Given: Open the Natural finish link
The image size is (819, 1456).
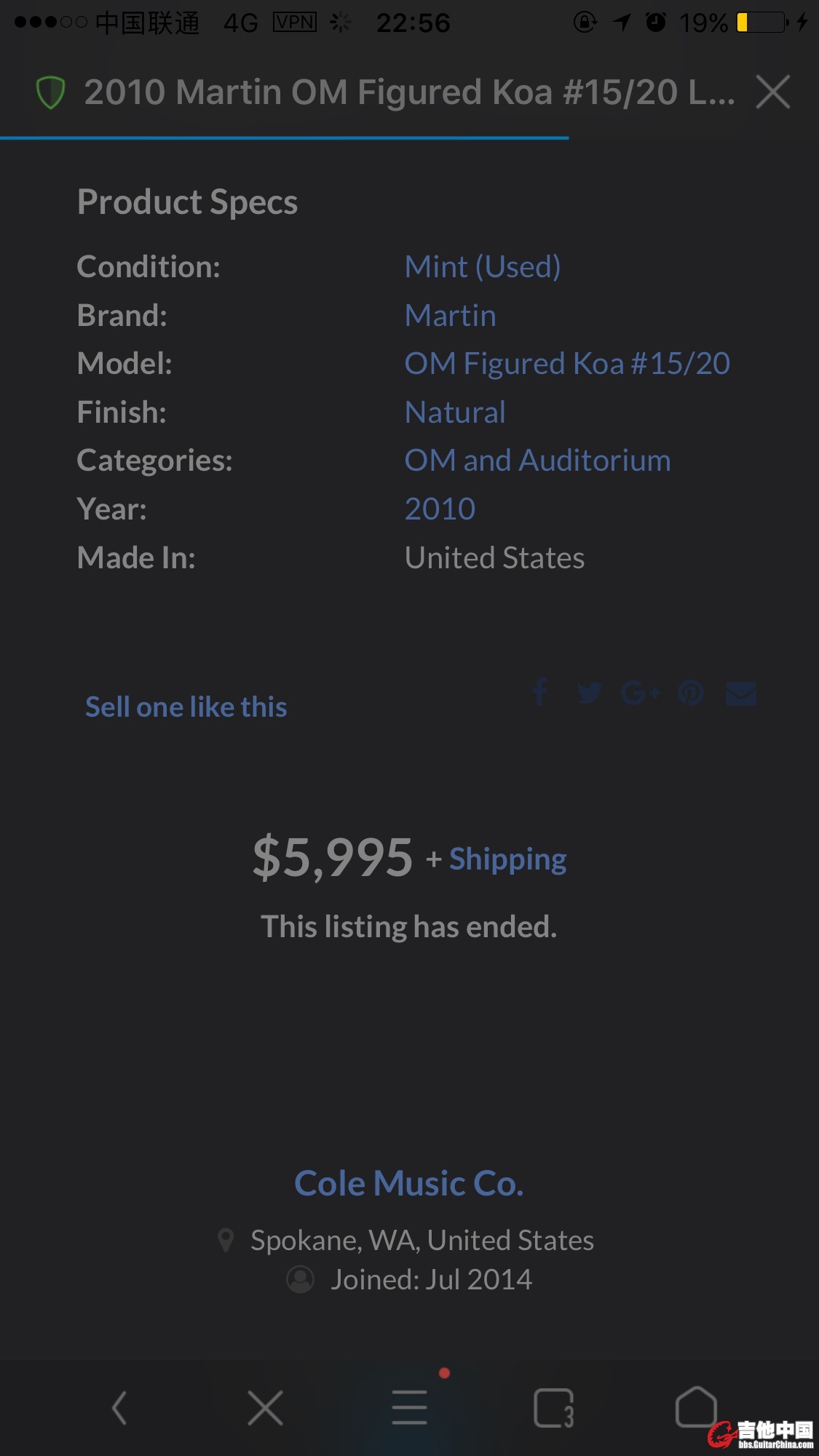Looking at the screenshot, I should tap(455, 412).
